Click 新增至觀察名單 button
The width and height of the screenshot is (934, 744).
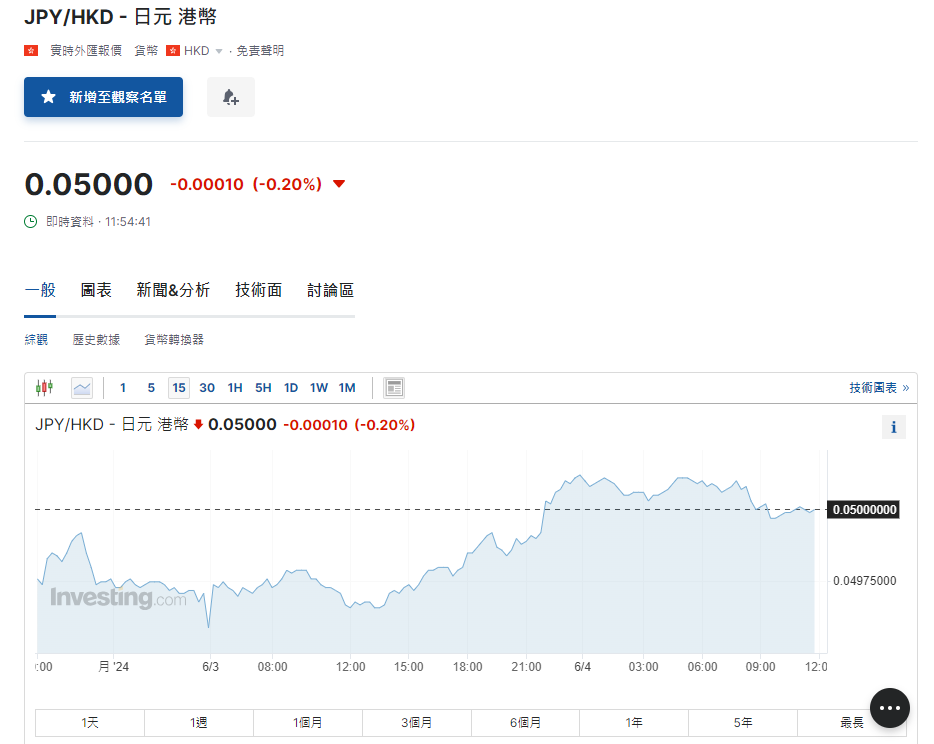point(104,97)
